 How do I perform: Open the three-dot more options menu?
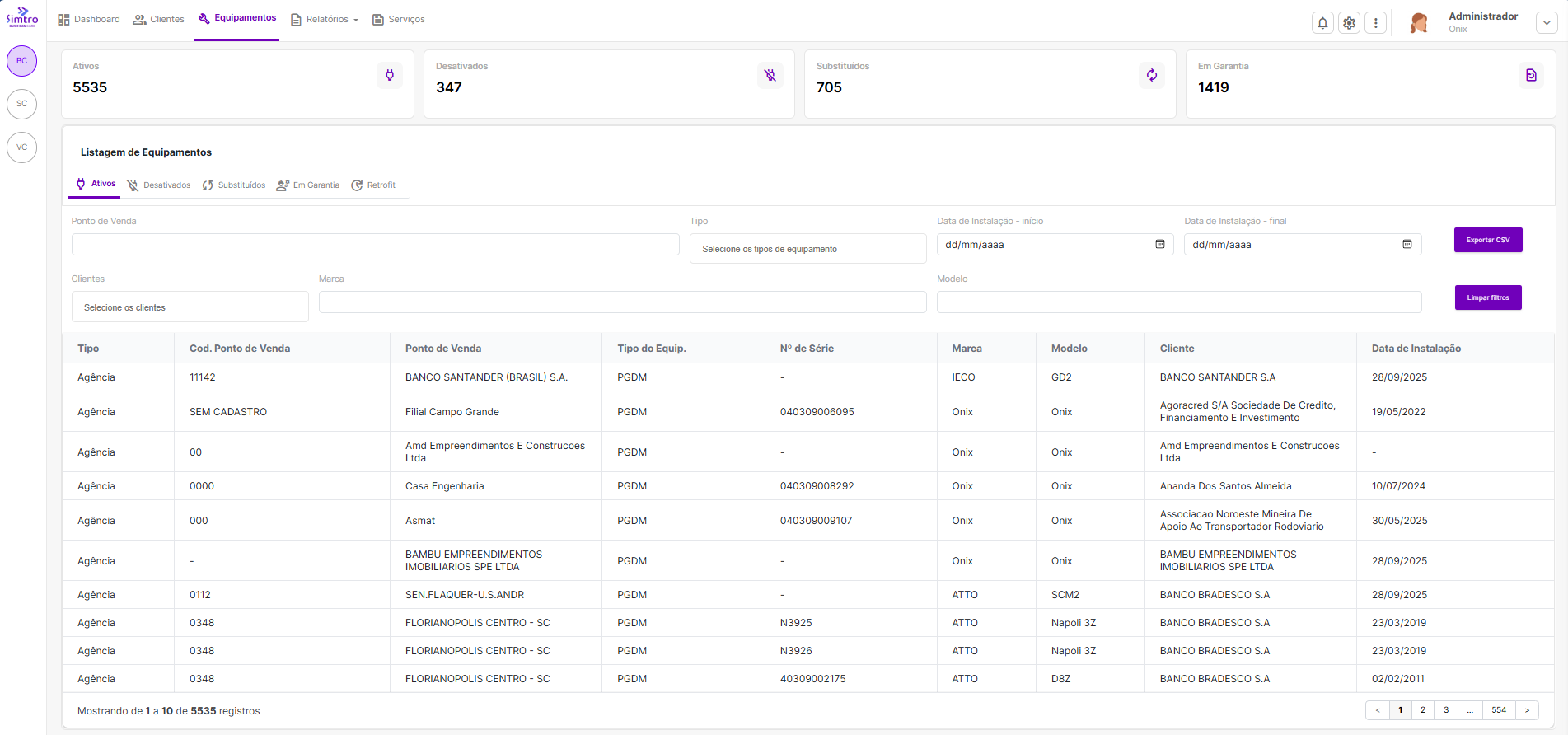point(1375,23)
